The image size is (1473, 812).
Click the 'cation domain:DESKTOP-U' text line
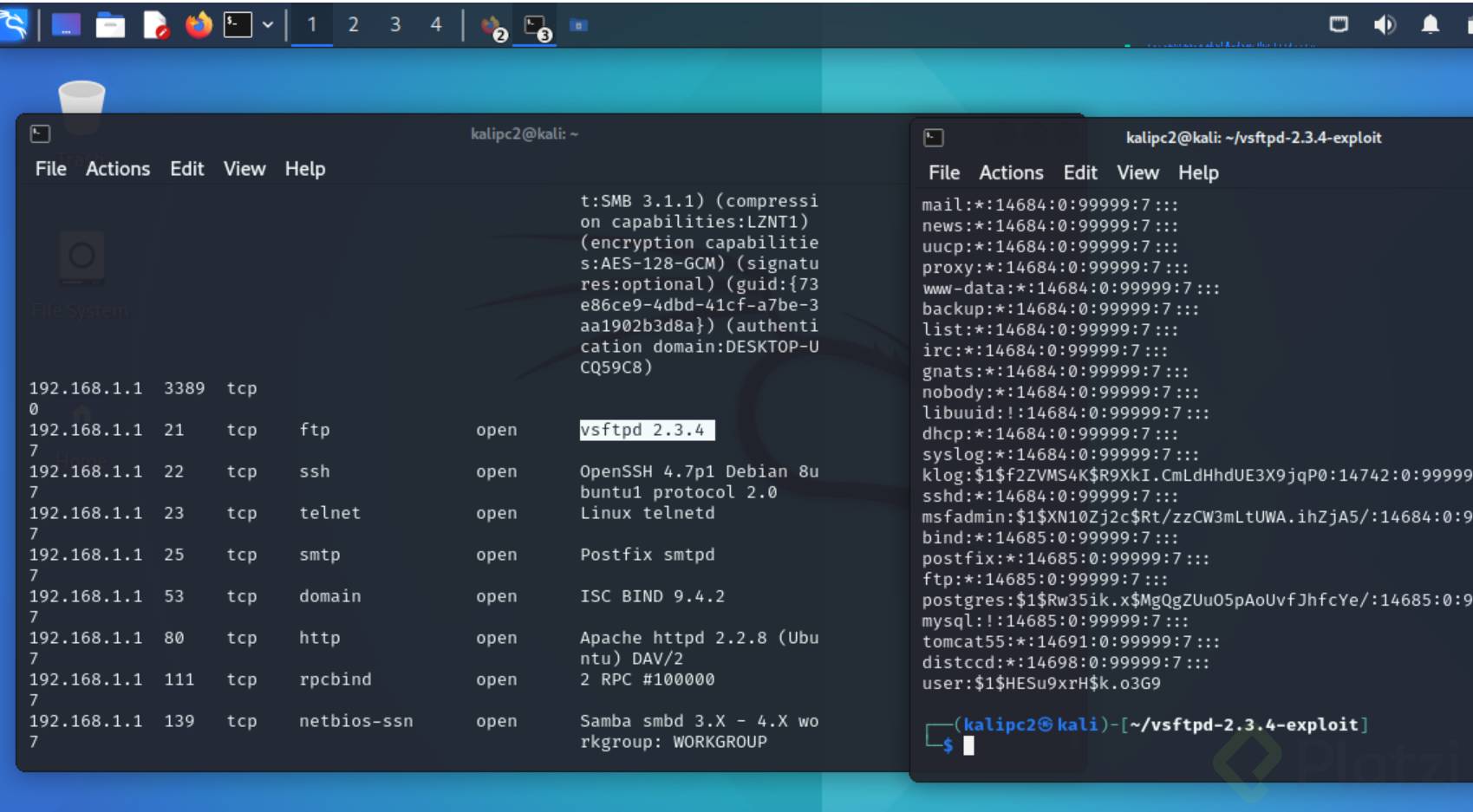click(700, 347)
